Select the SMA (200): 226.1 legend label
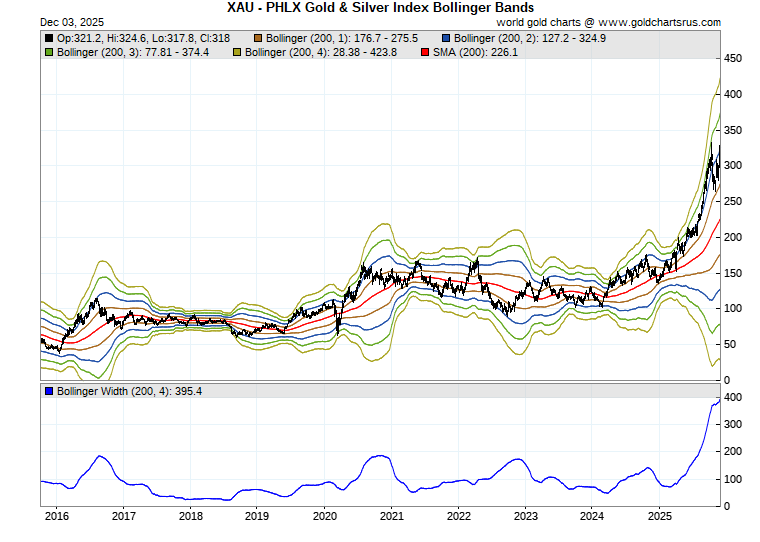 tap(475, 51)
